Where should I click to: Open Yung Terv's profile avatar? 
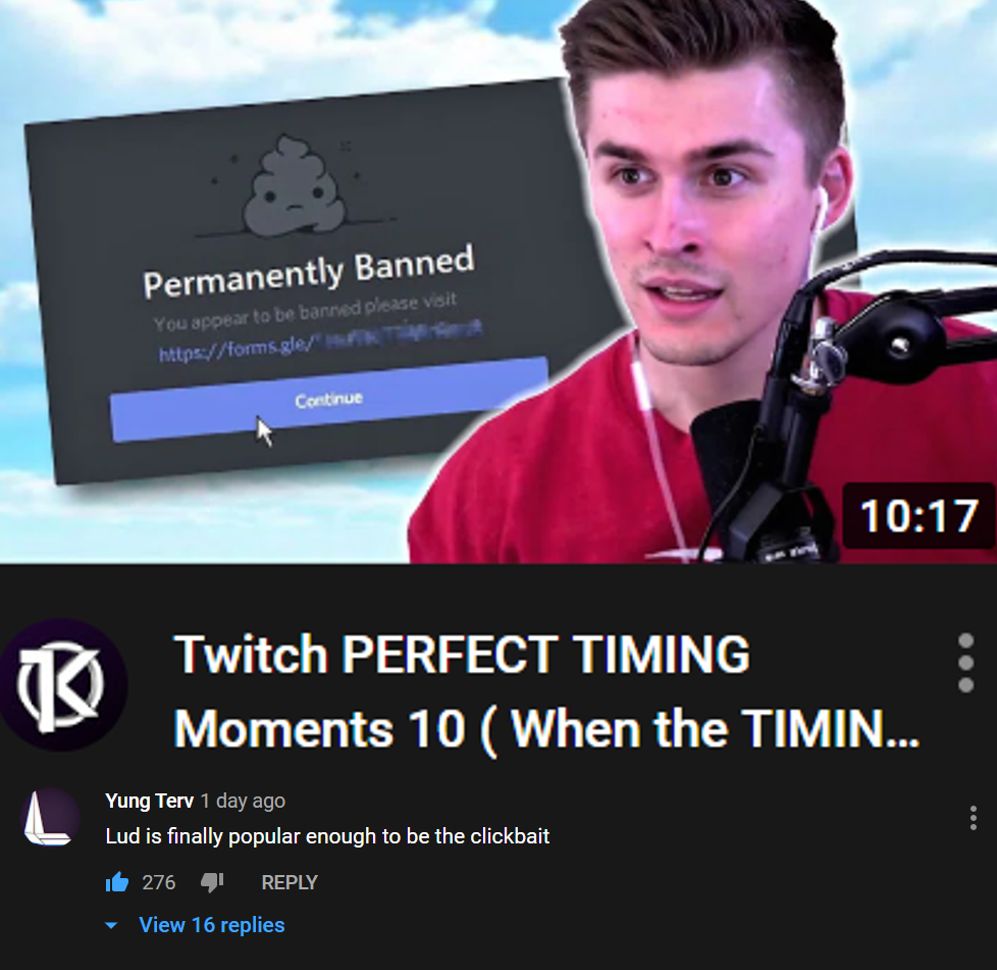(50, 817)
